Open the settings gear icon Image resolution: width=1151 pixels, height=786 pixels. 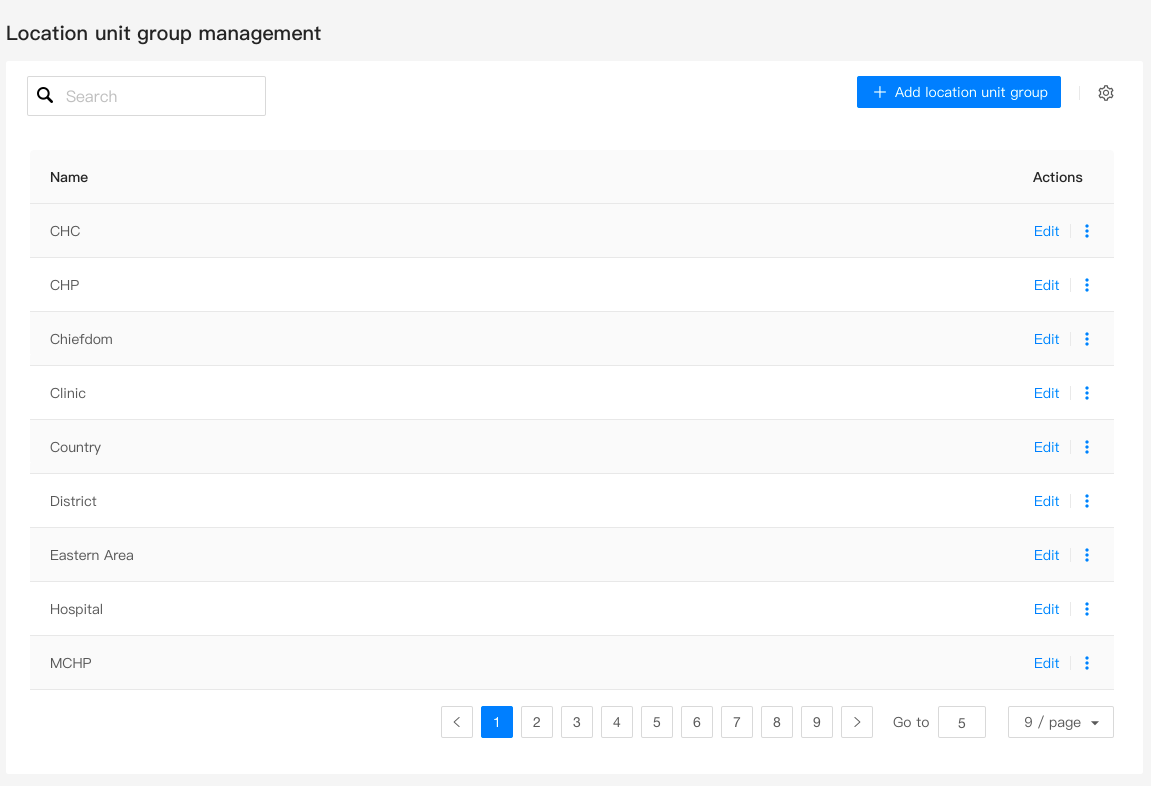1106,92
